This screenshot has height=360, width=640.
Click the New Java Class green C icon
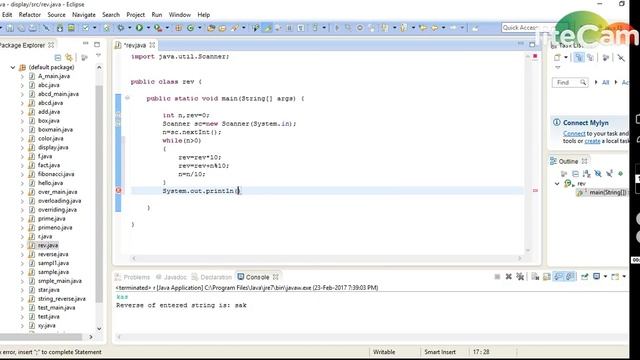[x=190, y=28]
